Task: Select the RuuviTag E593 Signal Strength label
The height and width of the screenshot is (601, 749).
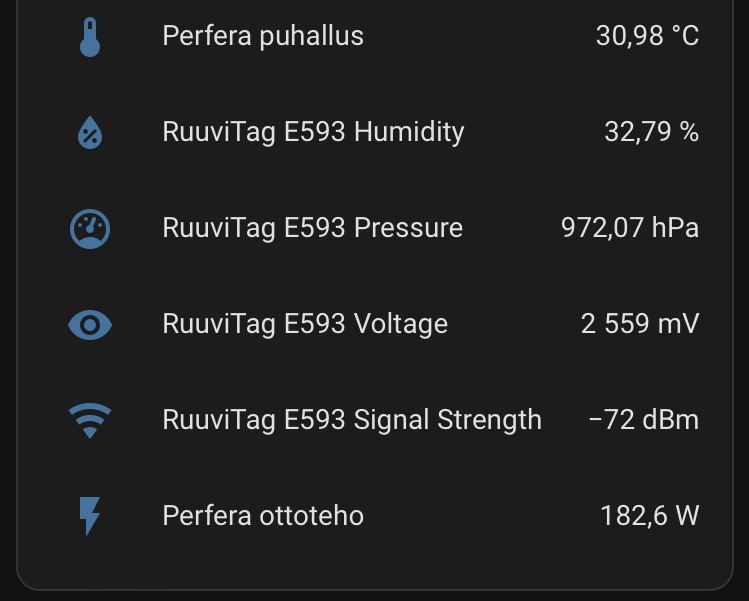Action: pyautogui.click(x=352, y=420)
